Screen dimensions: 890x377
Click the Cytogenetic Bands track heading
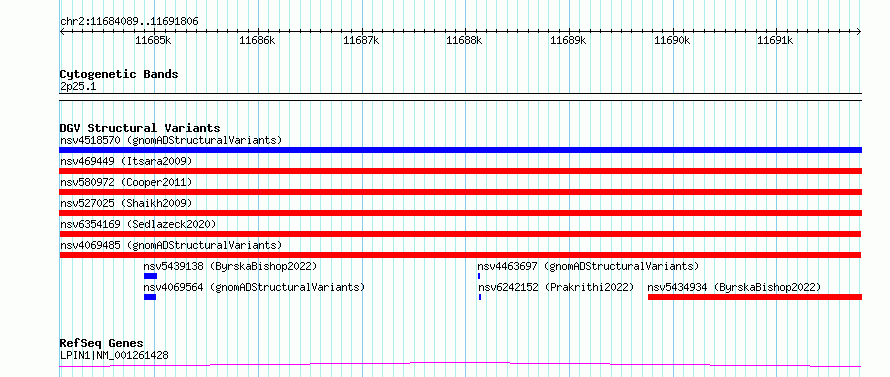tap(119, 74)
